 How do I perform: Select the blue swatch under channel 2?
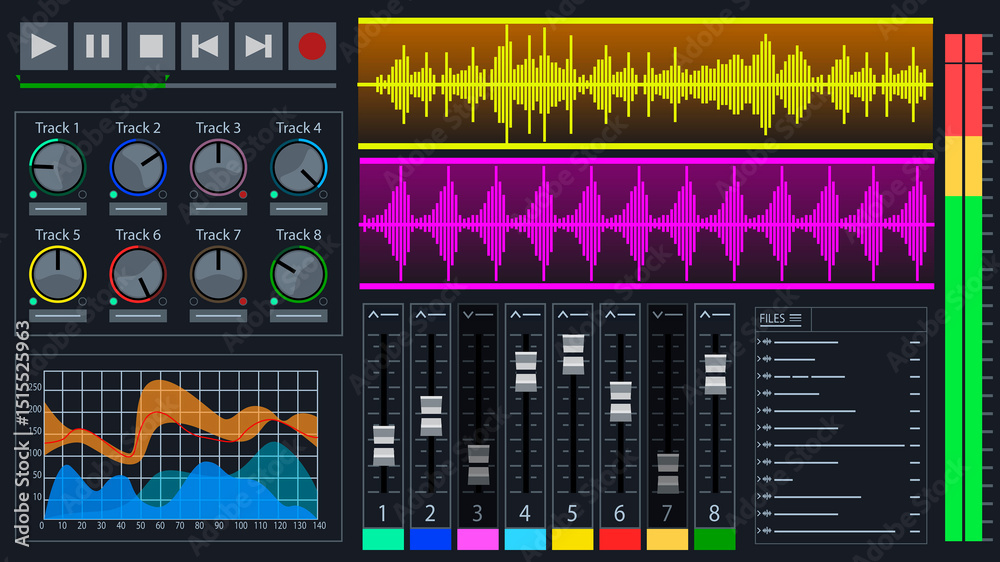(x=430, y=539)
